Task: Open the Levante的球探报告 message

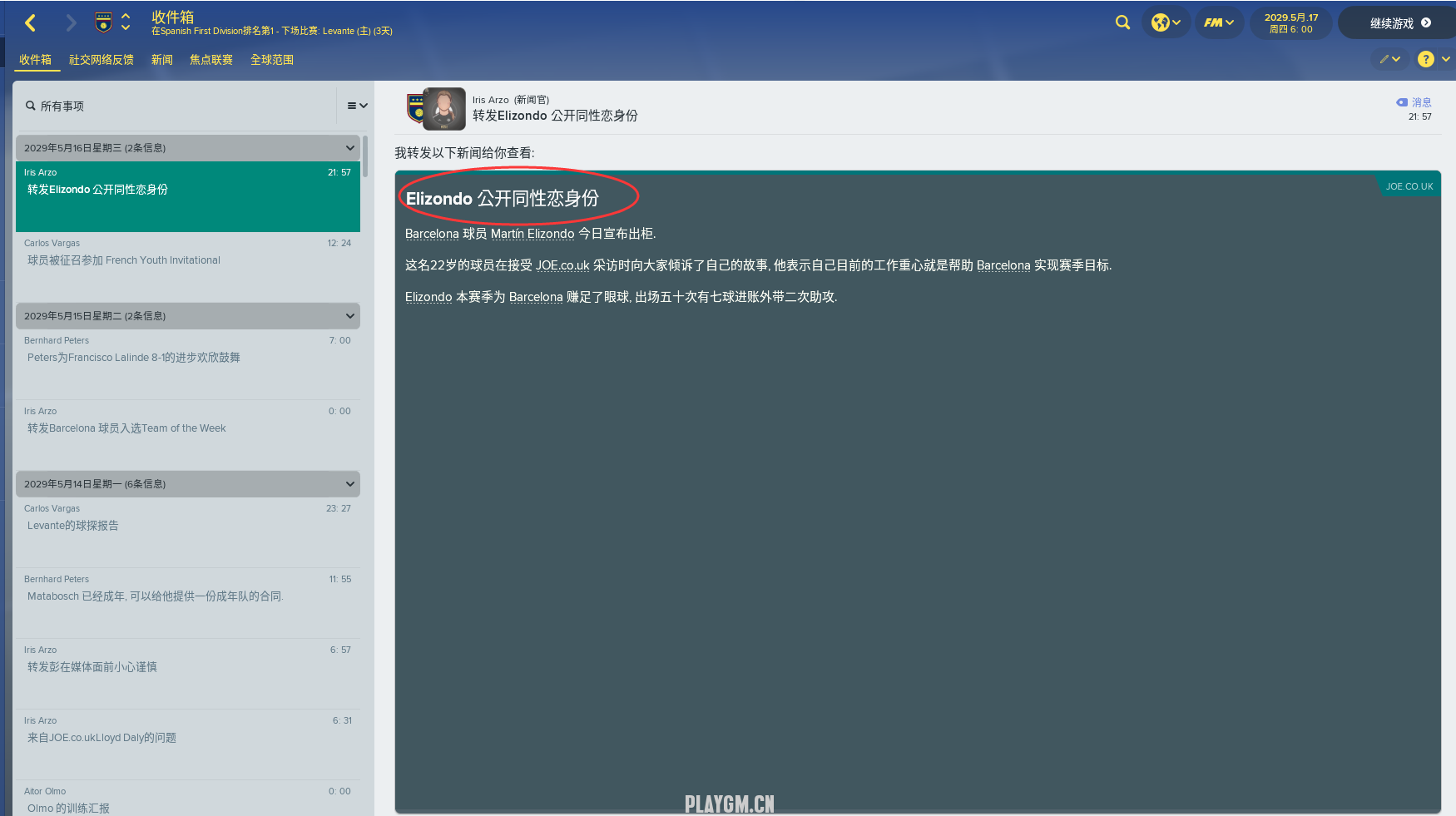Action: [x=188, y=532]
